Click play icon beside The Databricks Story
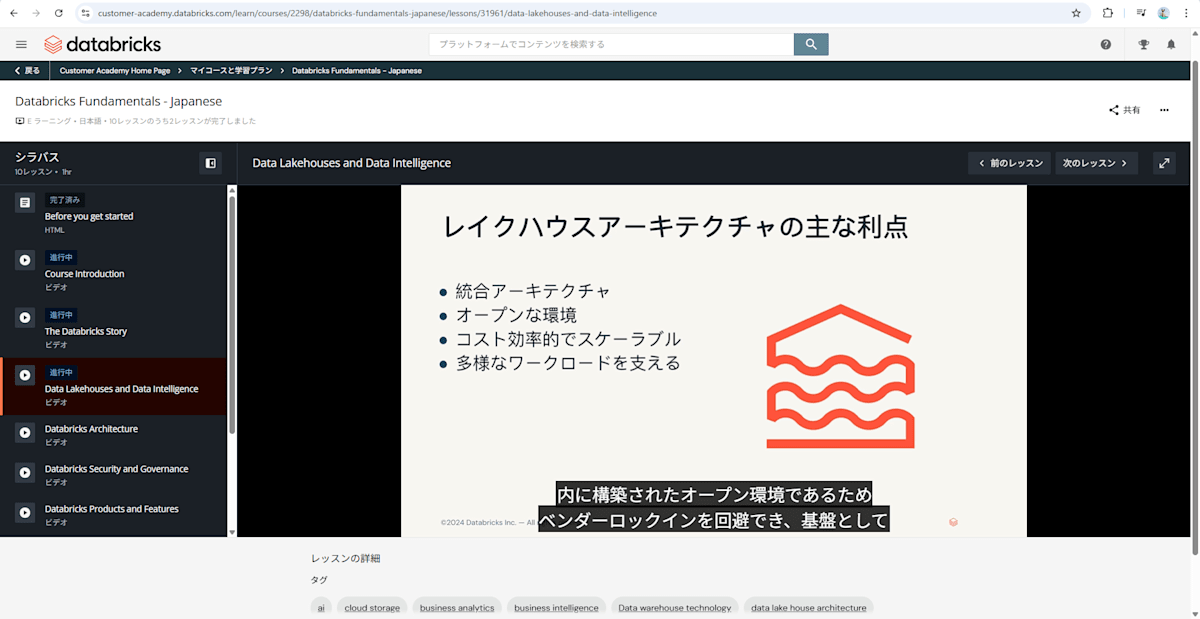Screen dimensions: 1200x619 pyautogui.click(x=25, y=317)
